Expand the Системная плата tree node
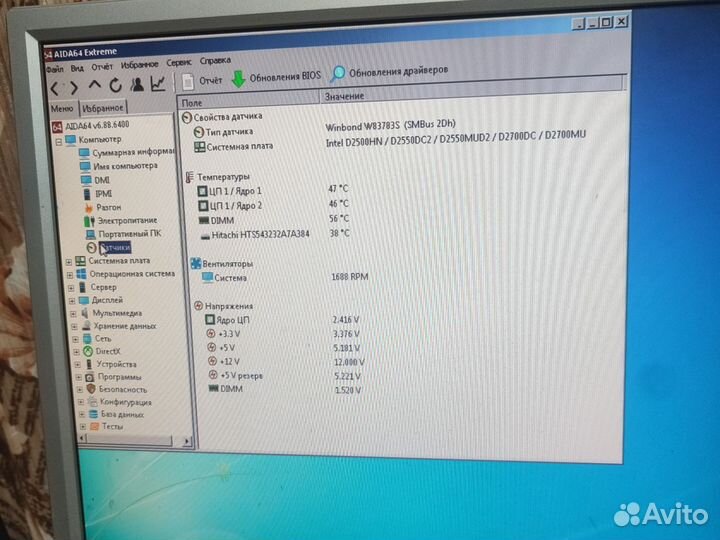 (69, 261)
